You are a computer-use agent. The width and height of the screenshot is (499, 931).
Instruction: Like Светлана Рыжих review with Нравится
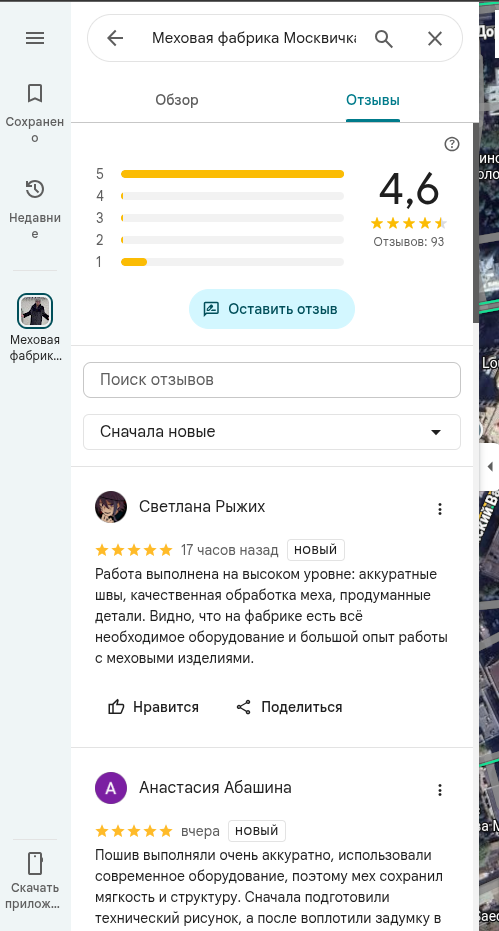(x=153, y=707)
